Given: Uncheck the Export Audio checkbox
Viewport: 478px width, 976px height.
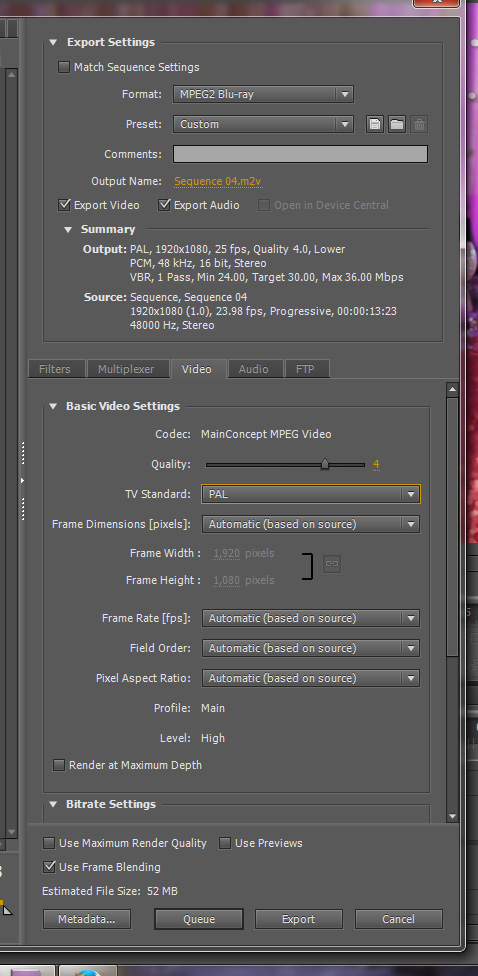Looking at the screenshot, I should click(164, 205).
